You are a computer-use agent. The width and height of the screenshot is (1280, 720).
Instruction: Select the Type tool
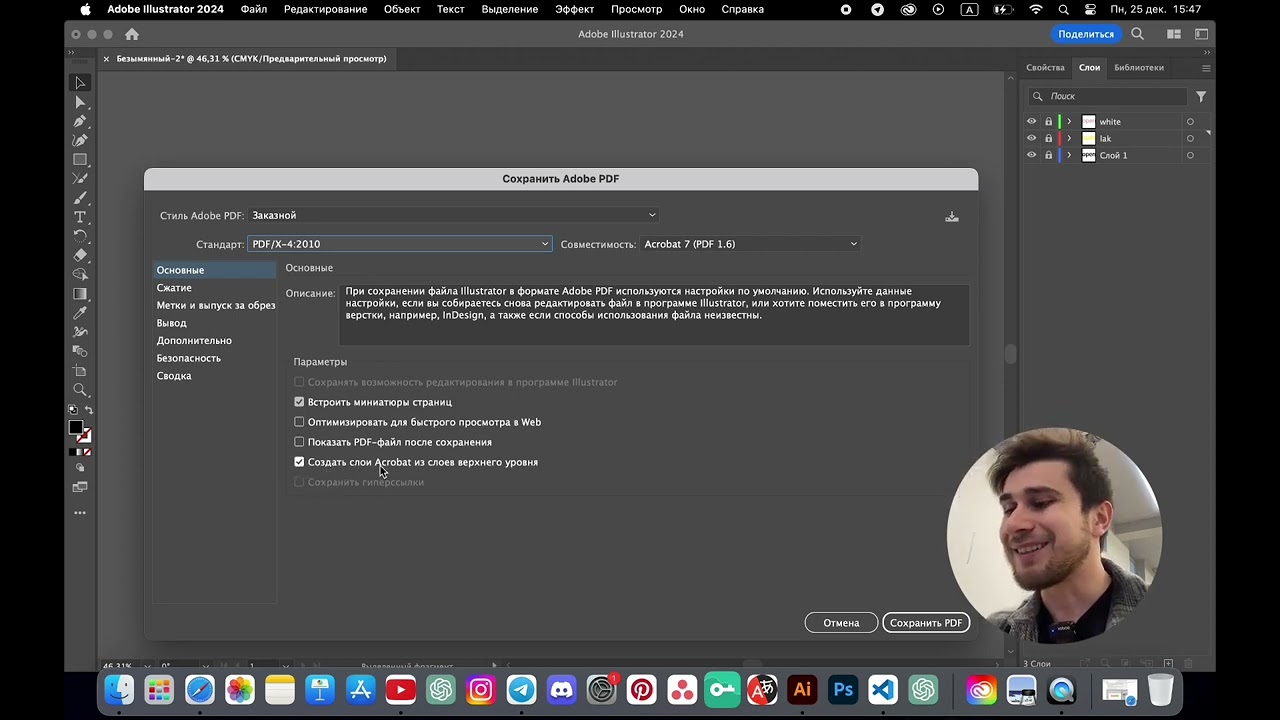(80, 217)
